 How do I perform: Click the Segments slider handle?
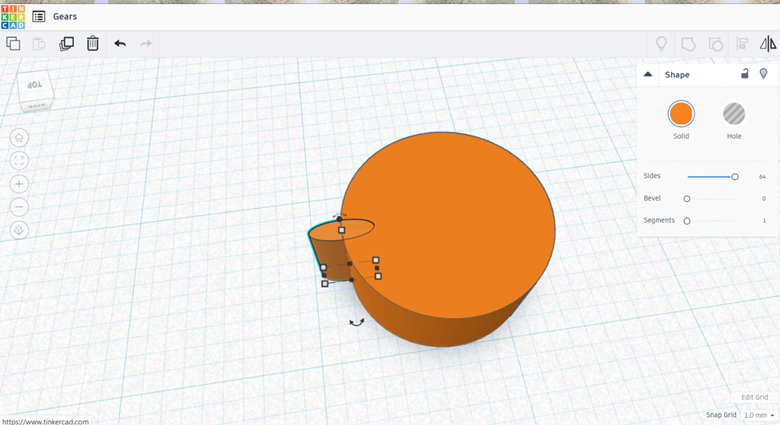coord(687,221)
